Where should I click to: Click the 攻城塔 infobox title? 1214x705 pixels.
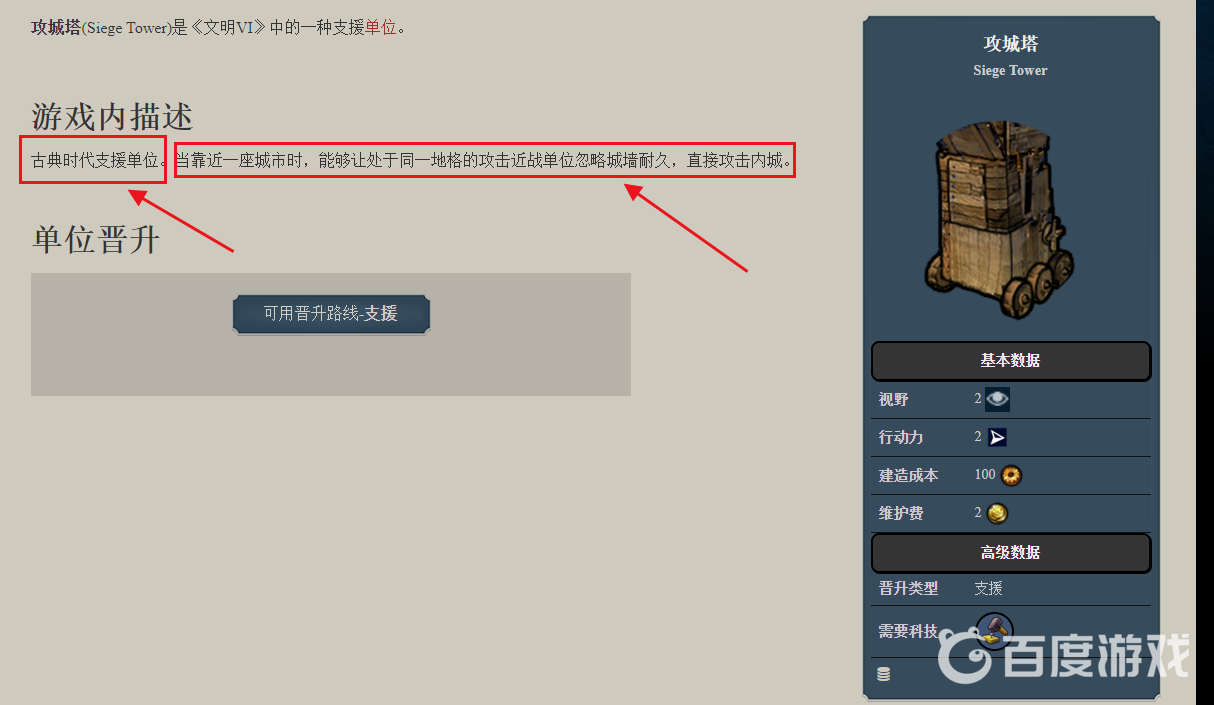coord(1011,44)
